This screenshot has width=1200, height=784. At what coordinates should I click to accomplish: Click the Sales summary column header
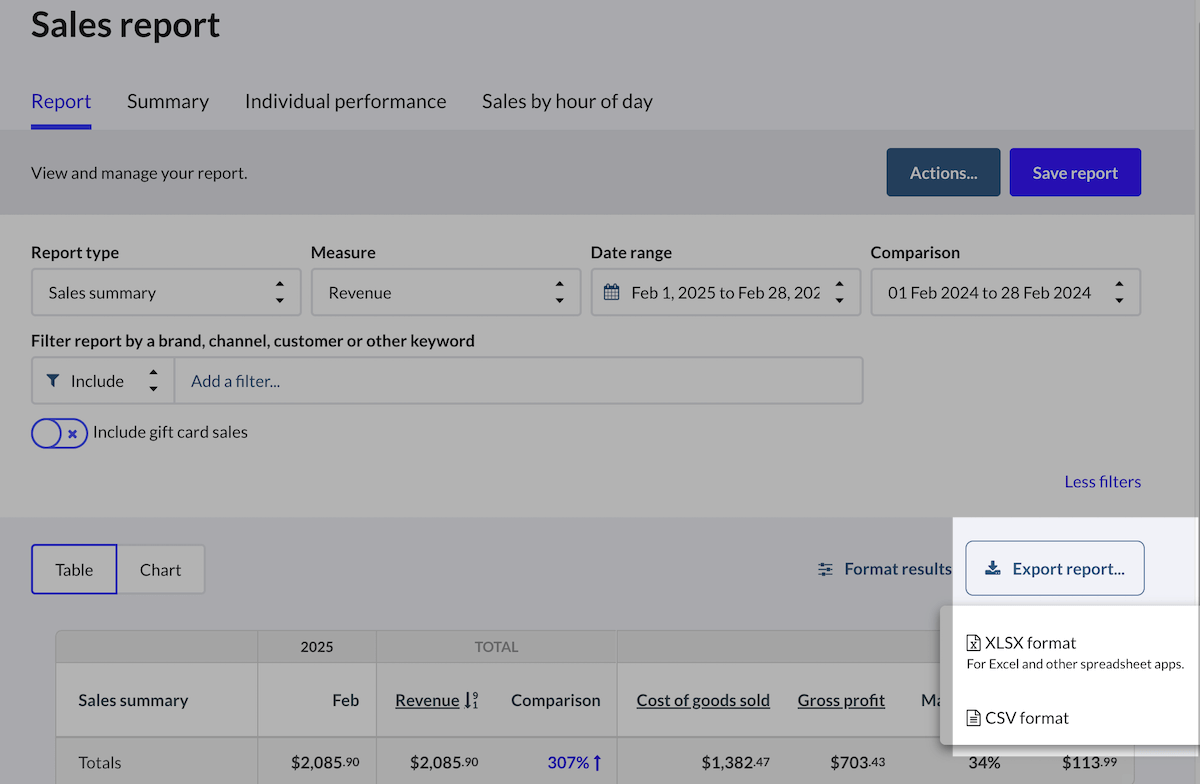133,700
